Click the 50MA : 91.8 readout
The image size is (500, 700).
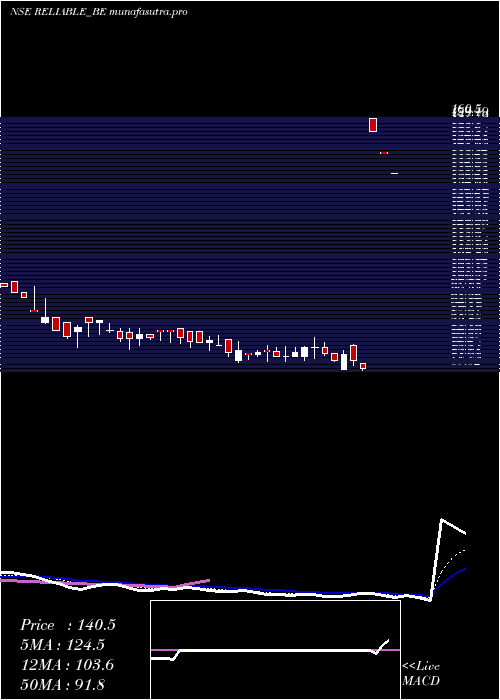[63, 685]
